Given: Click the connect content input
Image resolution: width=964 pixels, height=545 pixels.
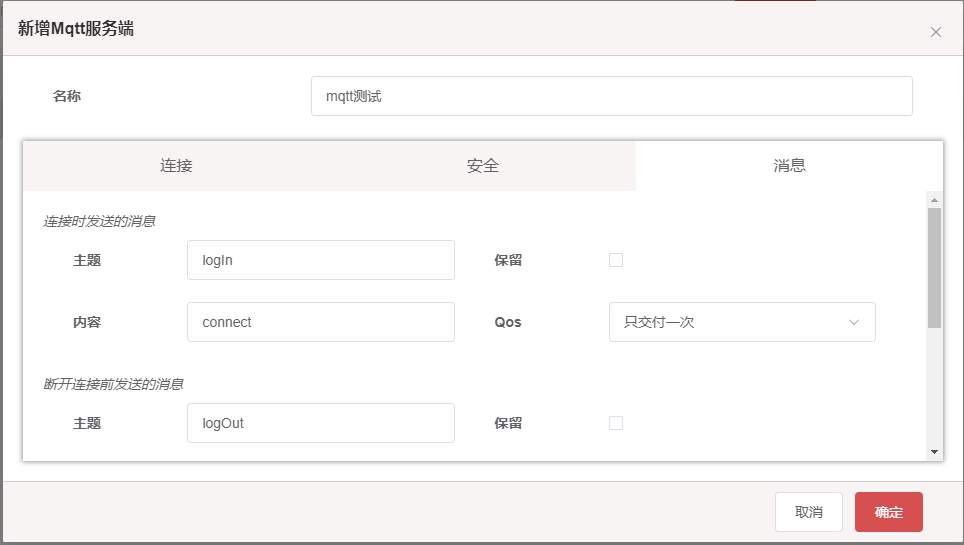Looking at the screenshot, I should [321, 322].
